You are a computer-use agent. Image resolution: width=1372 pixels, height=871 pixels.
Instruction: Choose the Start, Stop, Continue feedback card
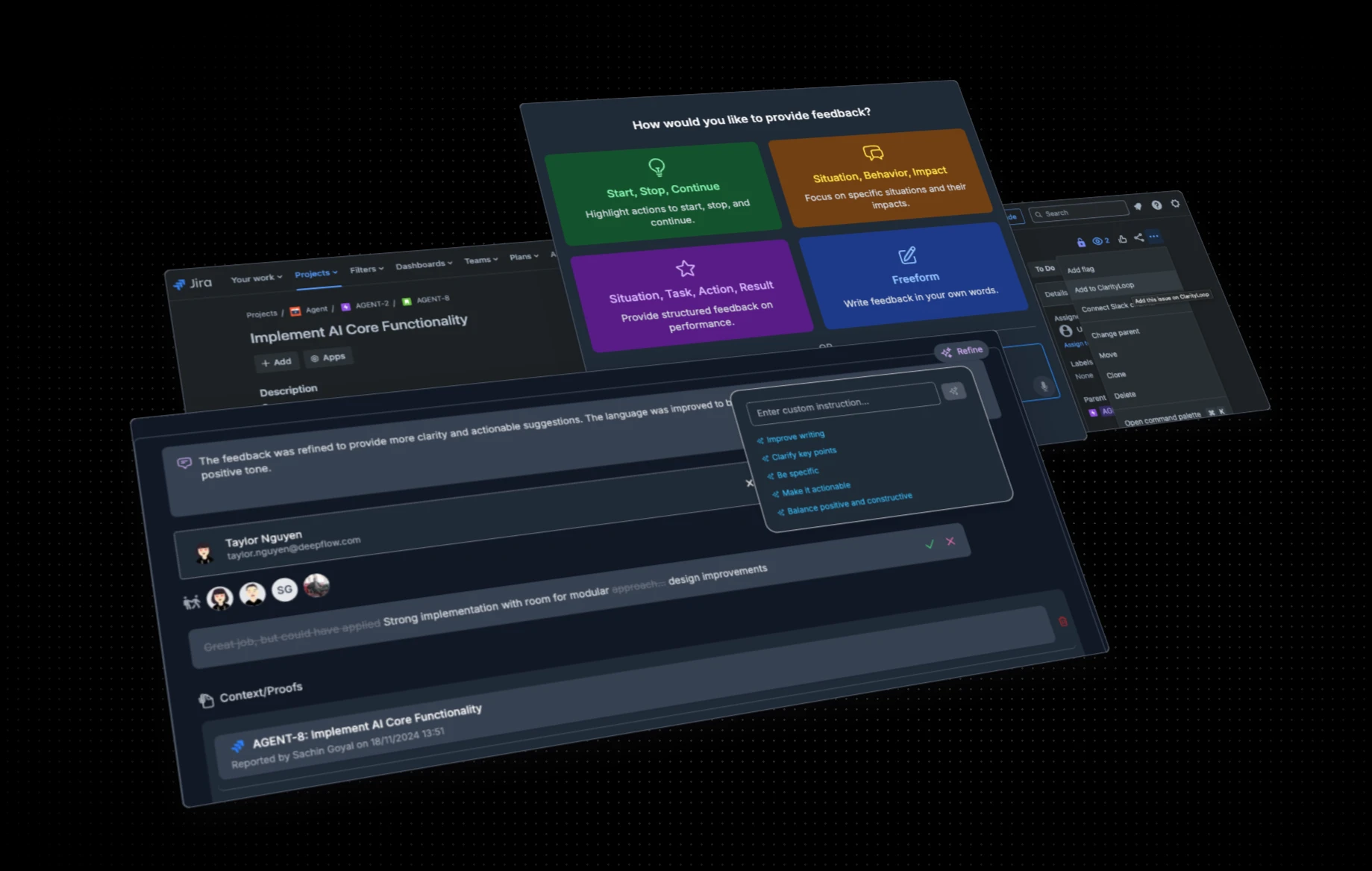662,193
